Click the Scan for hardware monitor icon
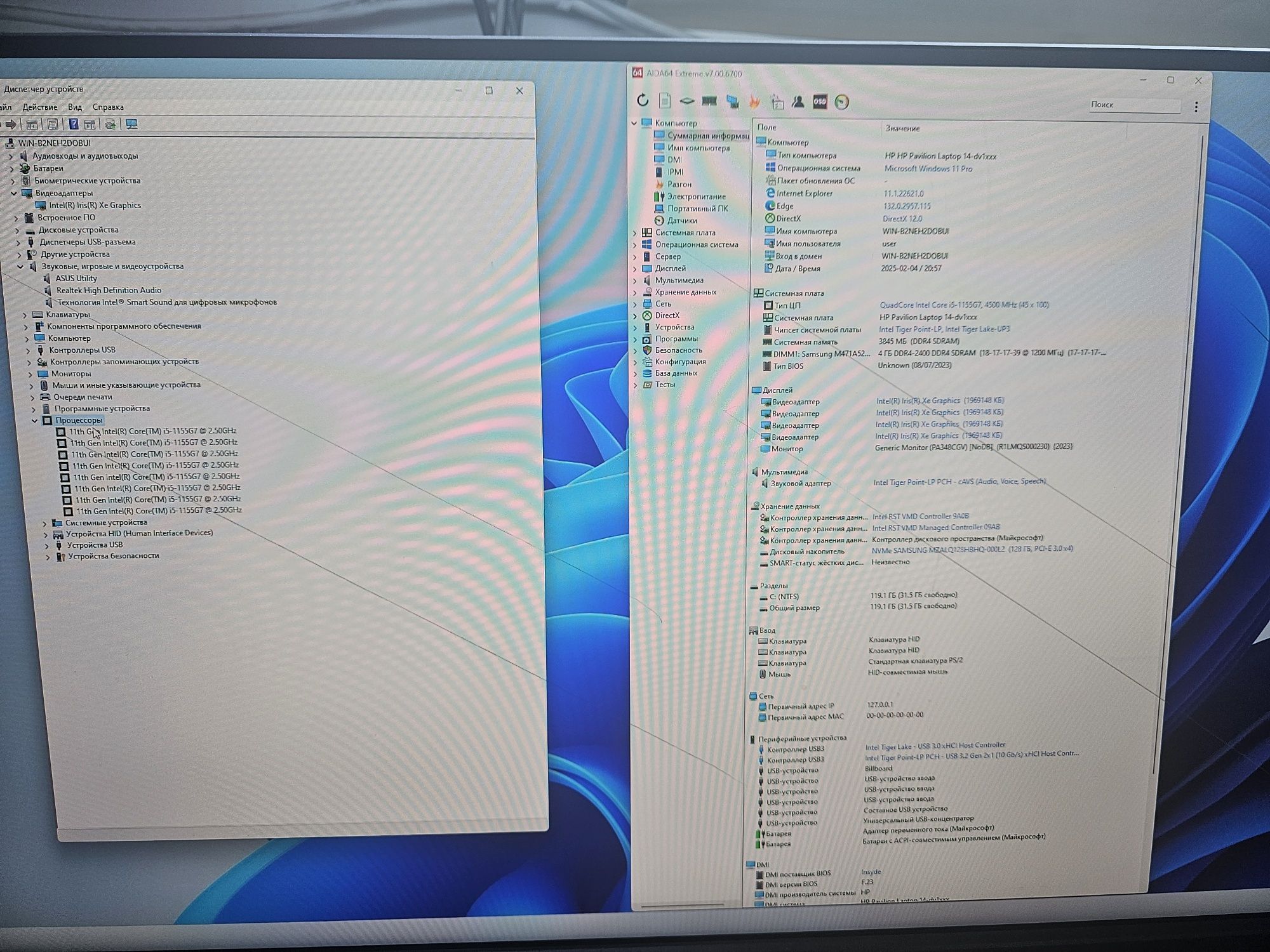This screenshot has width=1270, height=952. [131, 124]
